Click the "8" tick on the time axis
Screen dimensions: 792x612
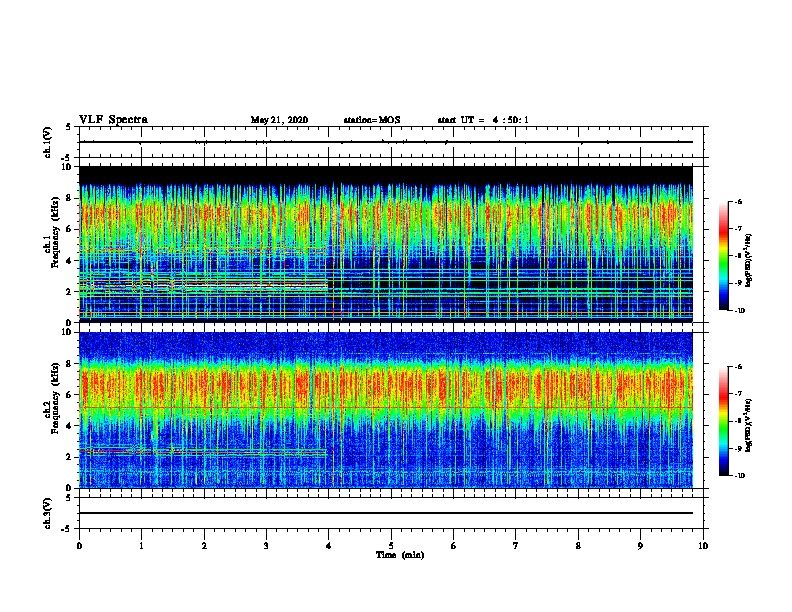click(x=578, y=546)
